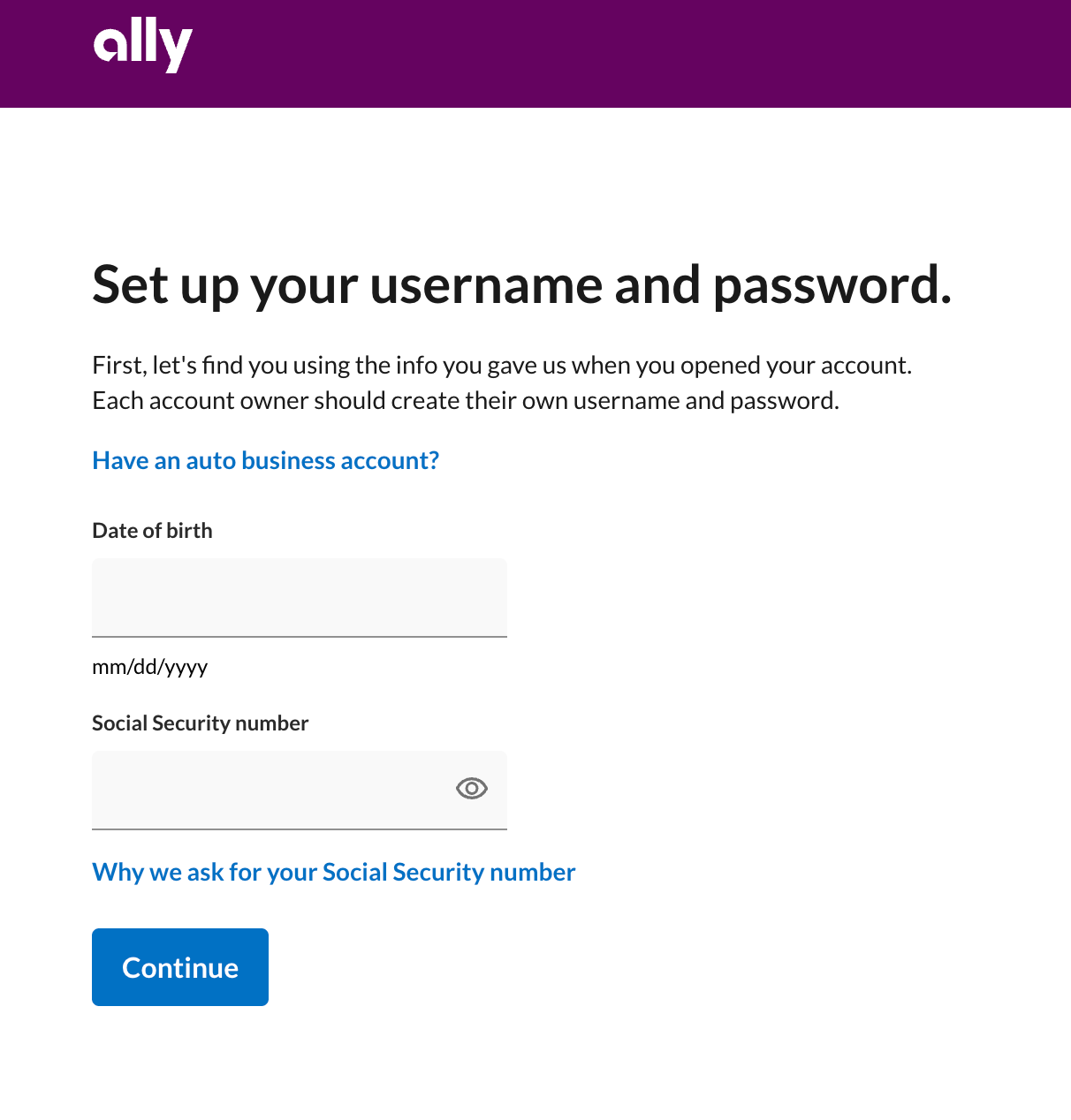
Task: Click the word "username" in the main heading
Action: 486,285
